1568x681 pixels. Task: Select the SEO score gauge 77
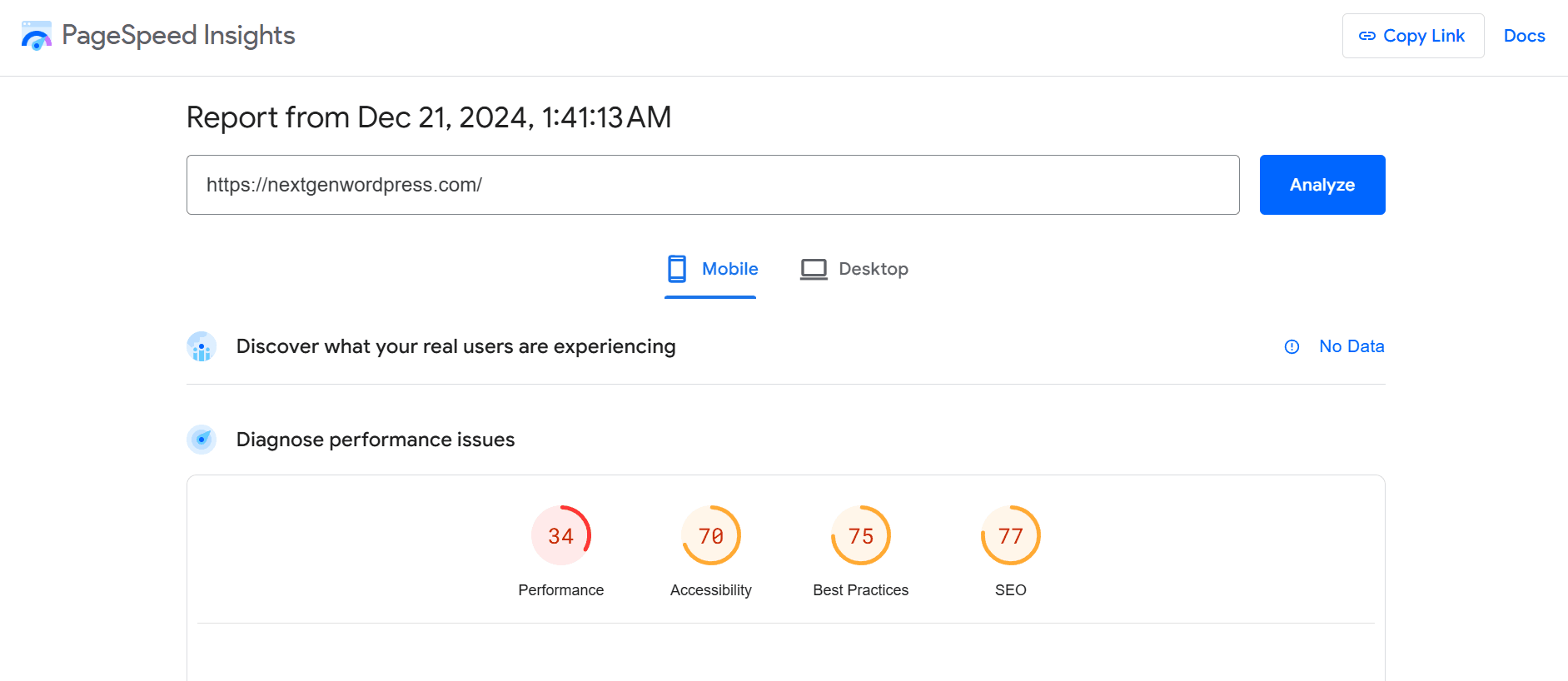1011,535
